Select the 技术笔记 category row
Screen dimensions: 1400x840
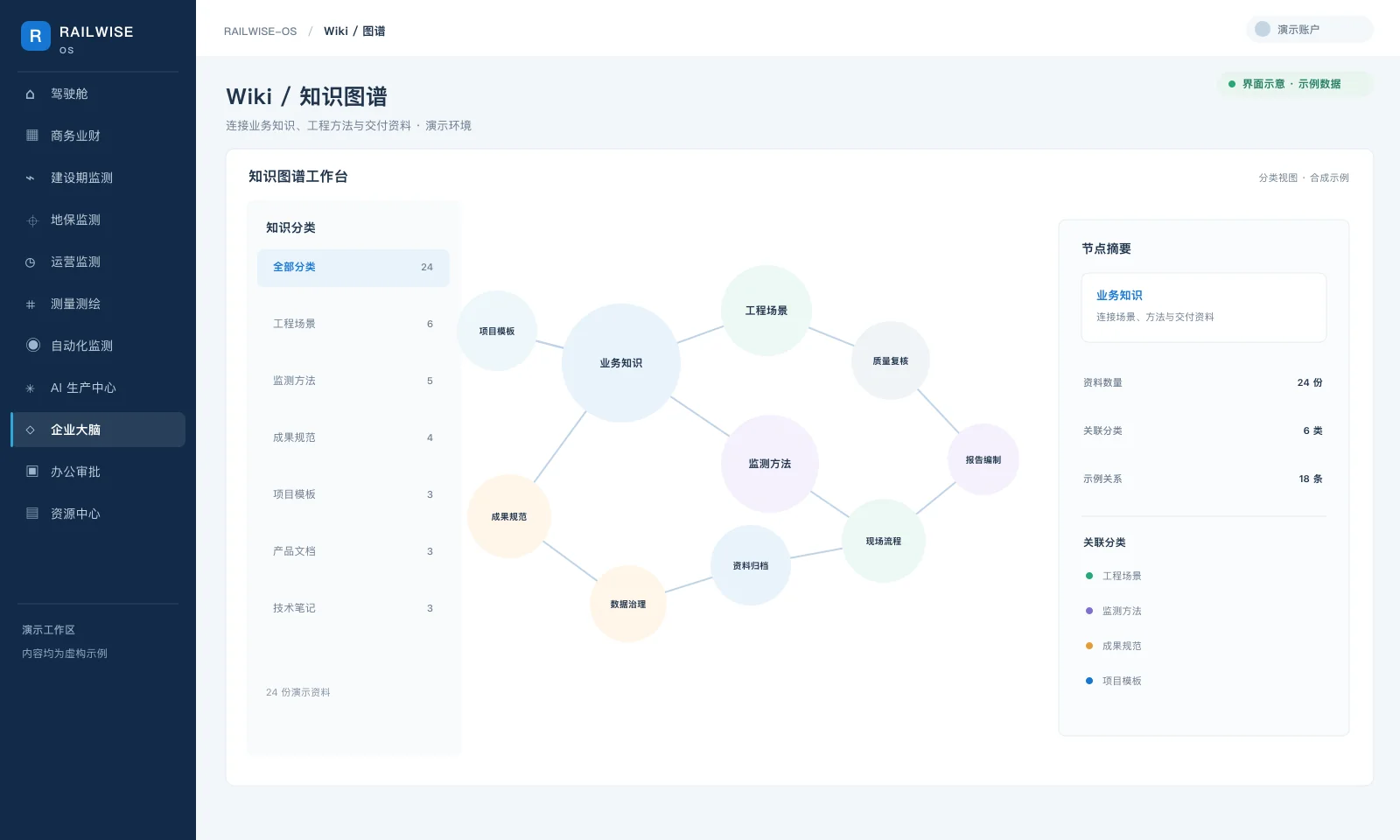353,608
